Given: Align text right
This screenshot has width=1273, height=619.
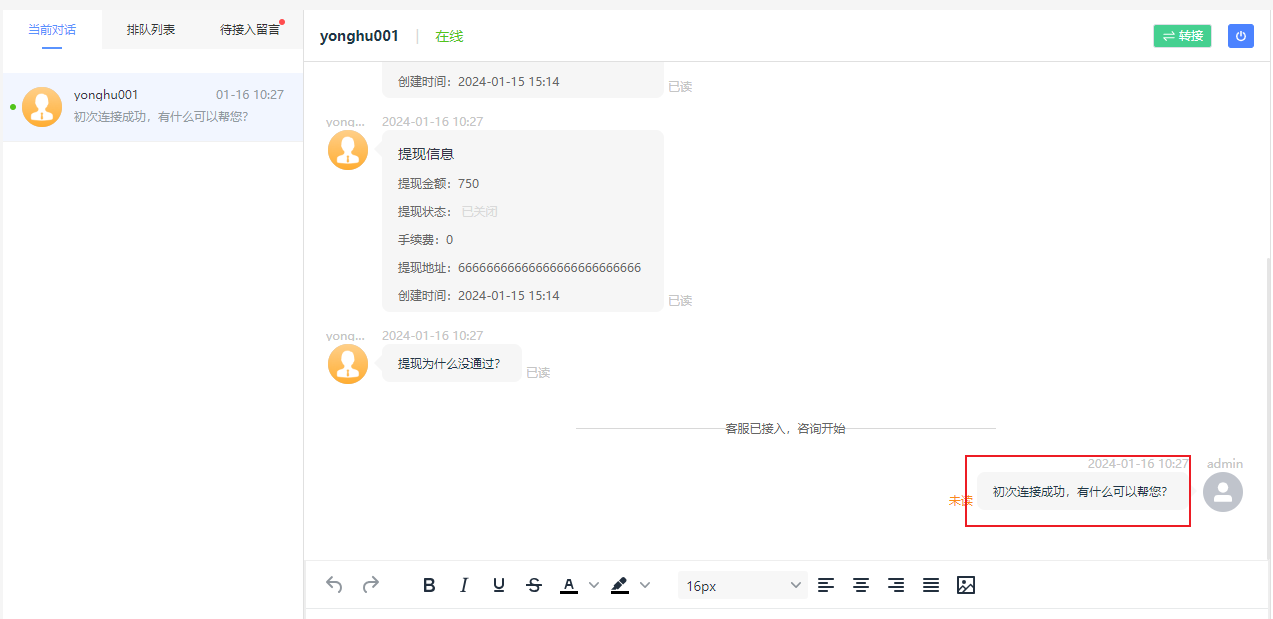Looking at the screenshot, I should [x=896, y=585].
